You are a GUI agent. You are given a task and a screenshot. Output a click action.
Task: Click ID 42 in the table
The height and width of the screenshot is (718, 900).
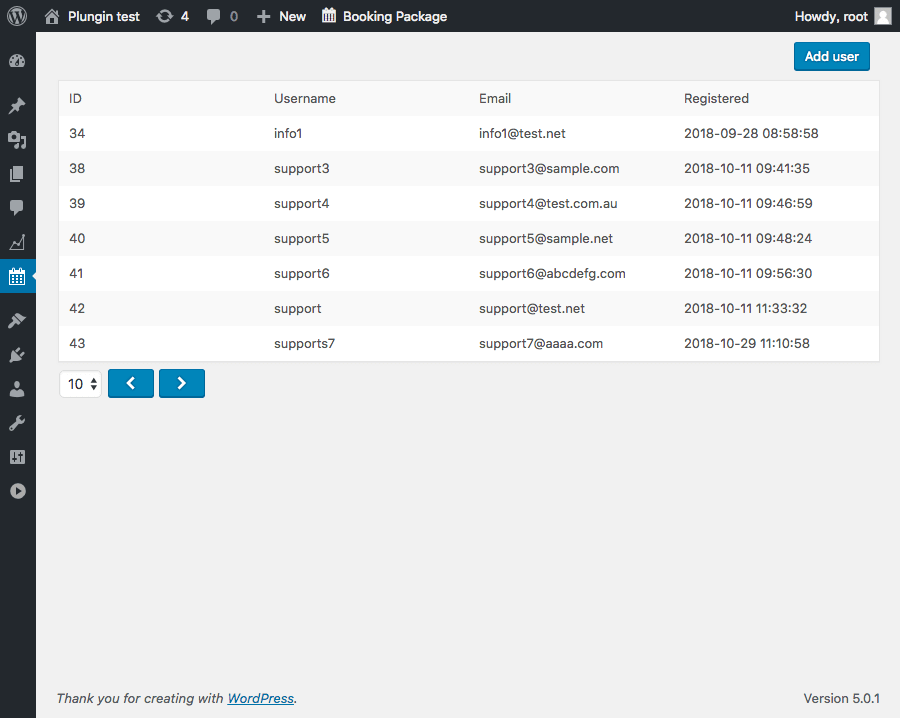pyautogui.click(x=77, y=309)
